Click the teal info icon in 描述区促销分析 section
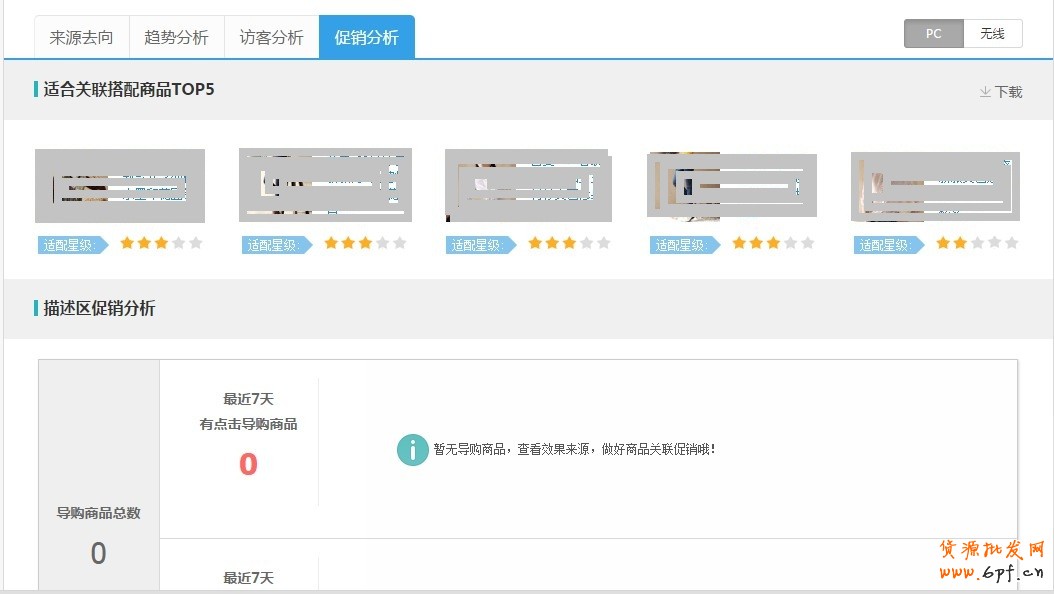Viewport: 1054px width, 594px height. 412,450
